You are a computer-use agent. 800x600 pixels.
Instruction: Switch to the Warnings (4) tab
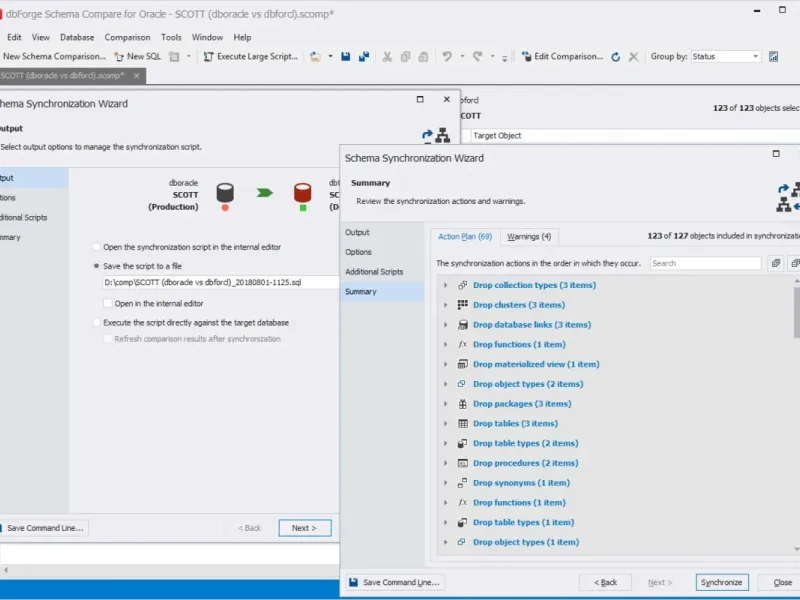click(529, 237)
